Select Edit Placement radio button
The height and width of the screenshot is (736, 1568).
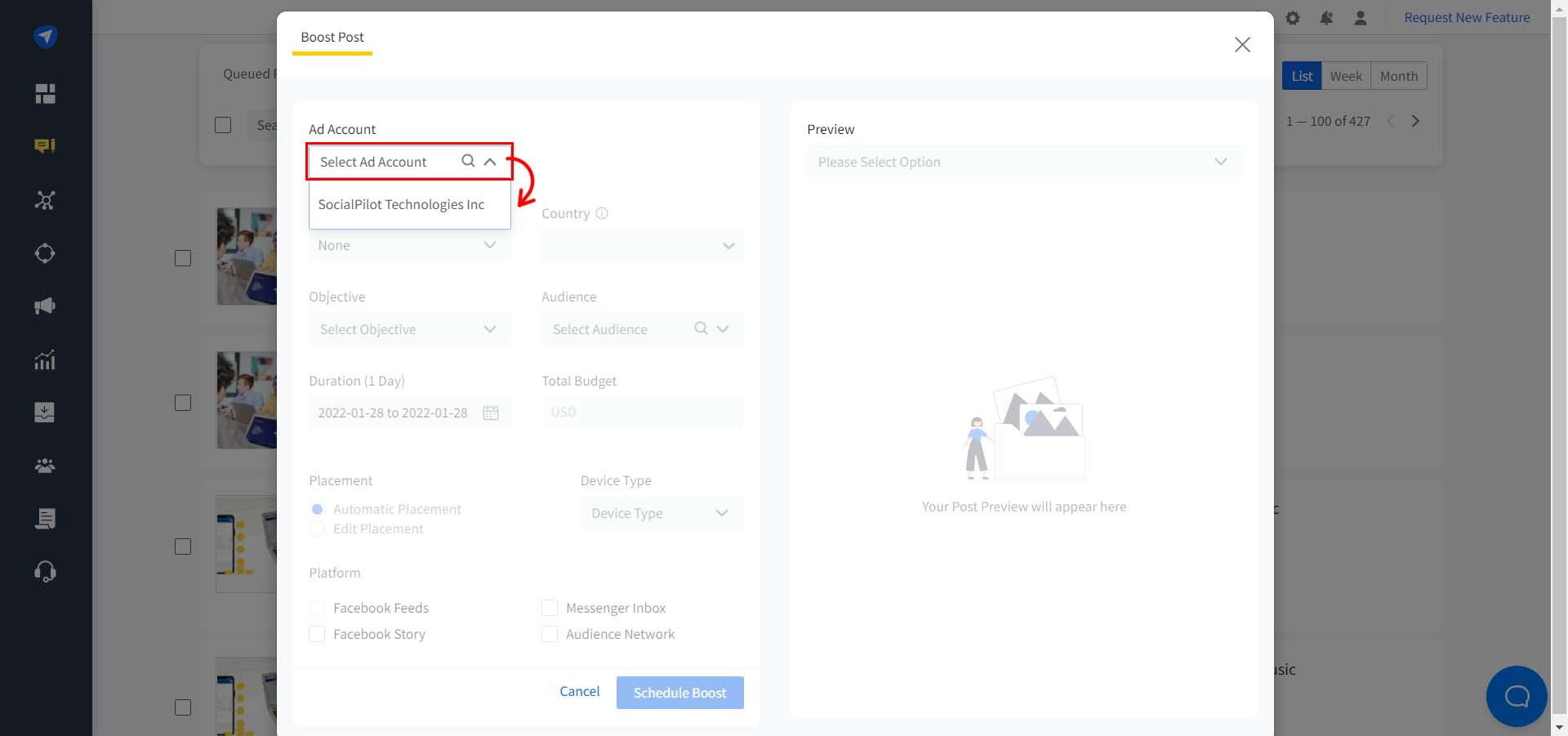click(318, 529)
